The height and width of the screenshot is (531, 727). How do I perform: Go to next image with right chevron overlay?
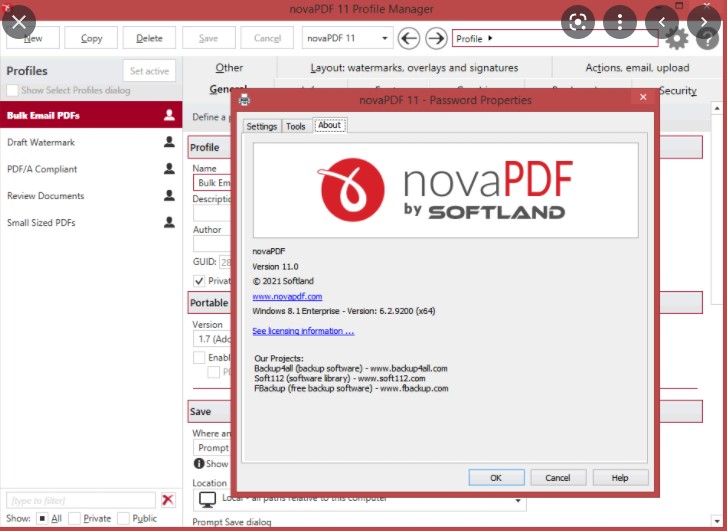[704, 22]
